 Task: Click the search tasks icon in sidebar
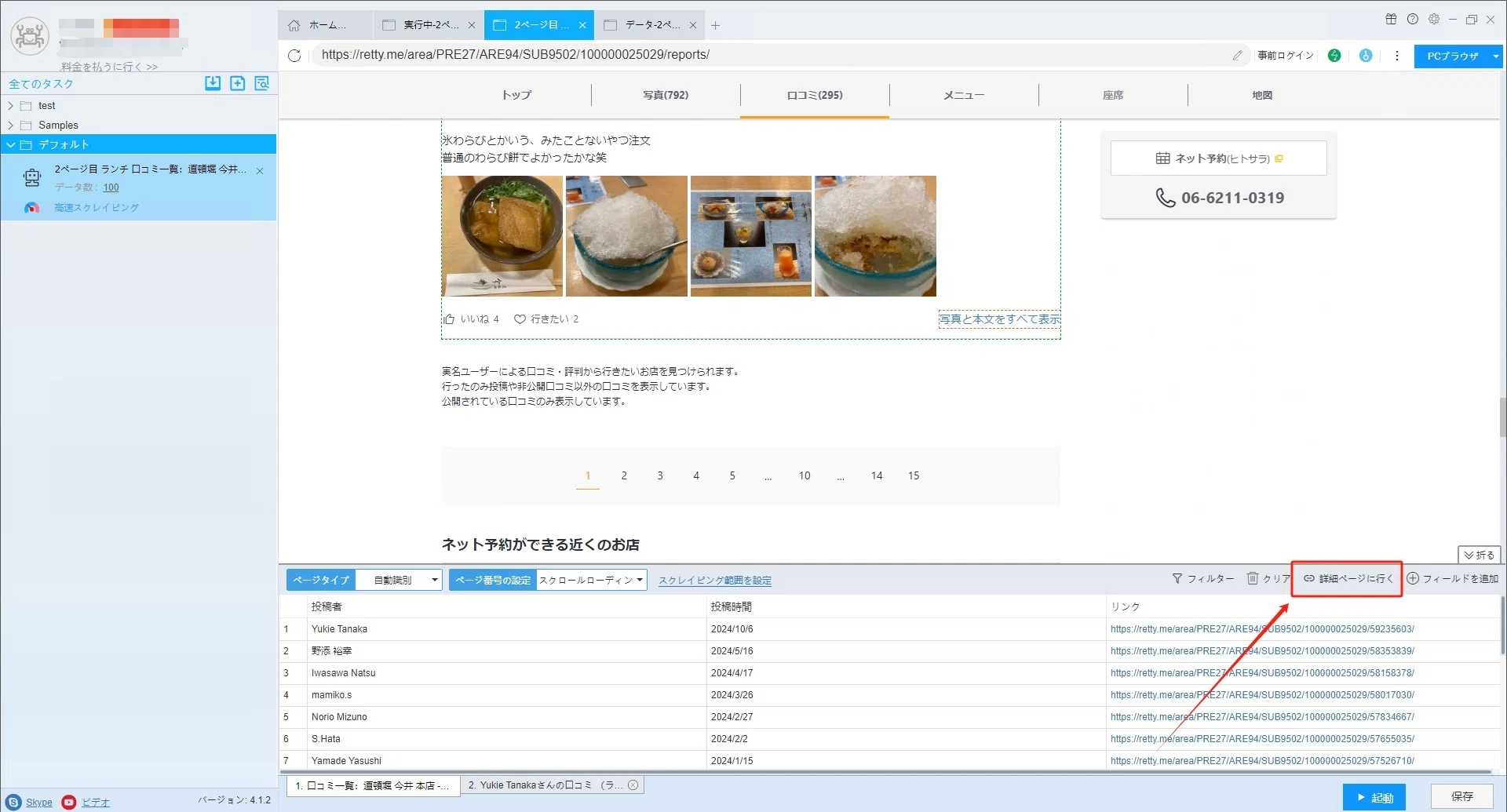[262, 83]
